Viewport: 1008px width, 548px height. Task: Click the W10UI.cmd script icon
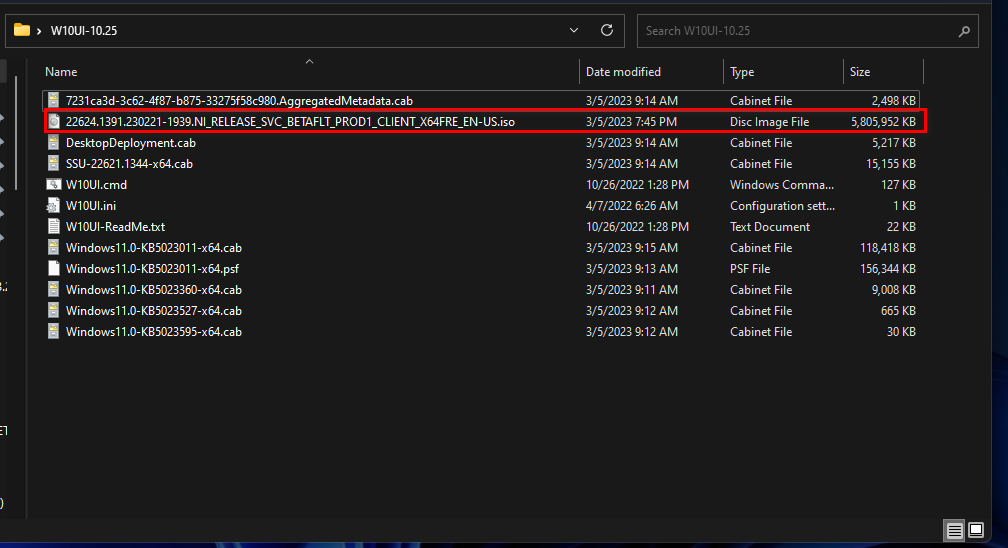[x=53, y=185]
